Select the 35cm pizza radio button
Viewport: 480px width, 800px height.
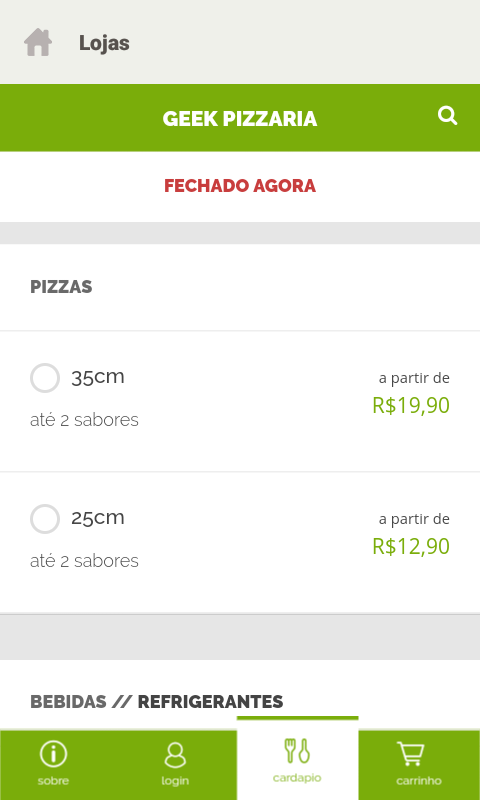[x=45, y=378]
